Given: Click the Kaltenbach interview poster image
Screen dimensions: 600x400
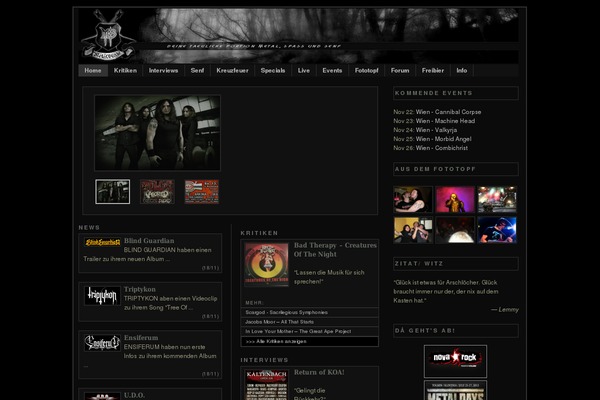Looking at the screenshot, I should pyautogui.click(x=266, y=385).
